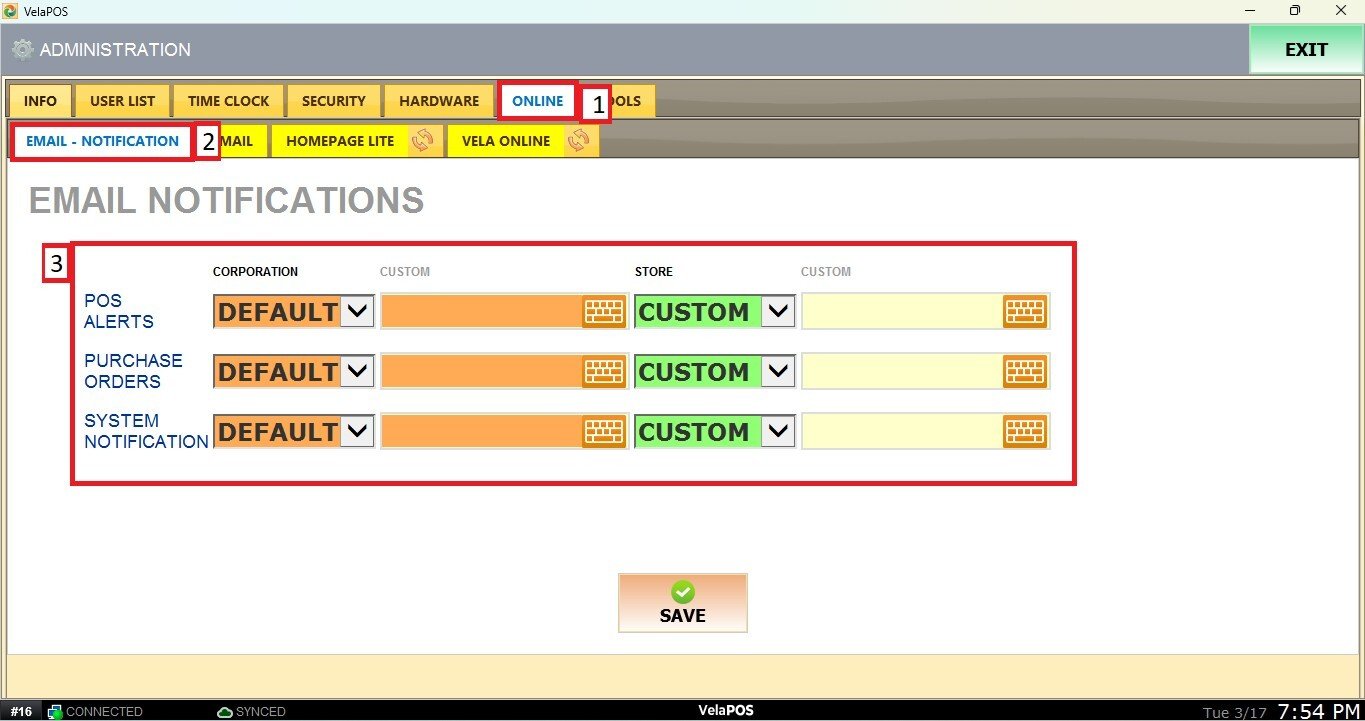Open keyboard for POS Alerts corporation custom field
Screen dimensions: 1365x721
tap(604, 312)
